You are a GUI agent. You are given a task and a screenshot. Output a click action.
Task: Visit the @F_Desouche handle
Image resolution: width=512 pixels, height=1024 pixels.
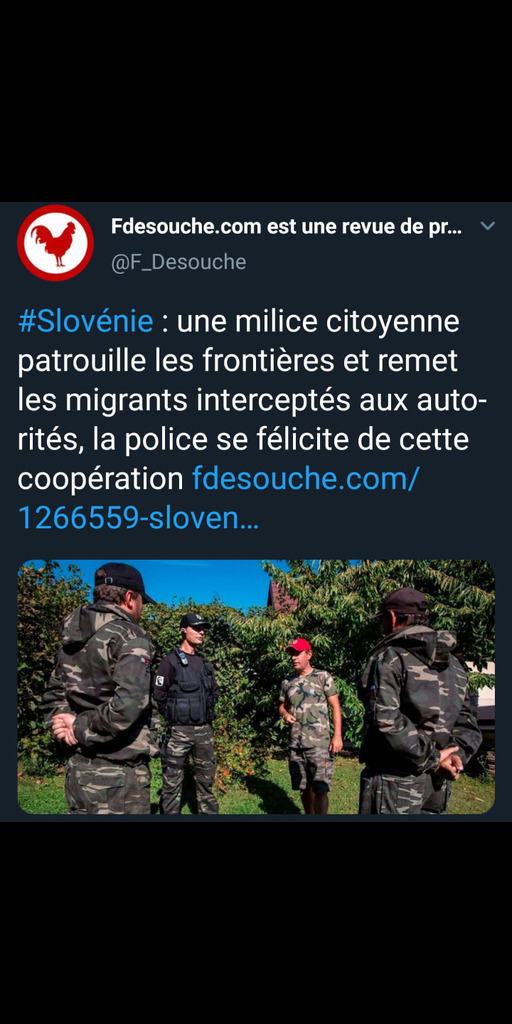pyautogui.click(x=178, y=262)
